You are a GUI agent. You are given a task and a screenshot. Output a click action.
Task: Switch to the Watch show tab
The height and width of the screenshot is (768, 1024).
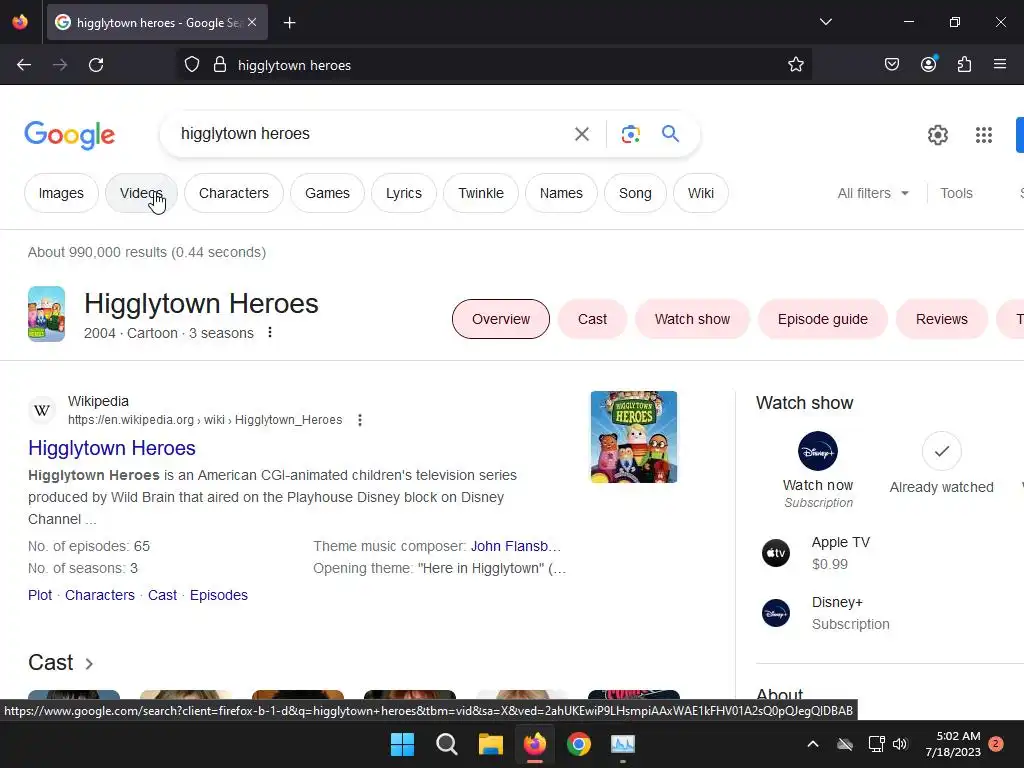(692, 319)
